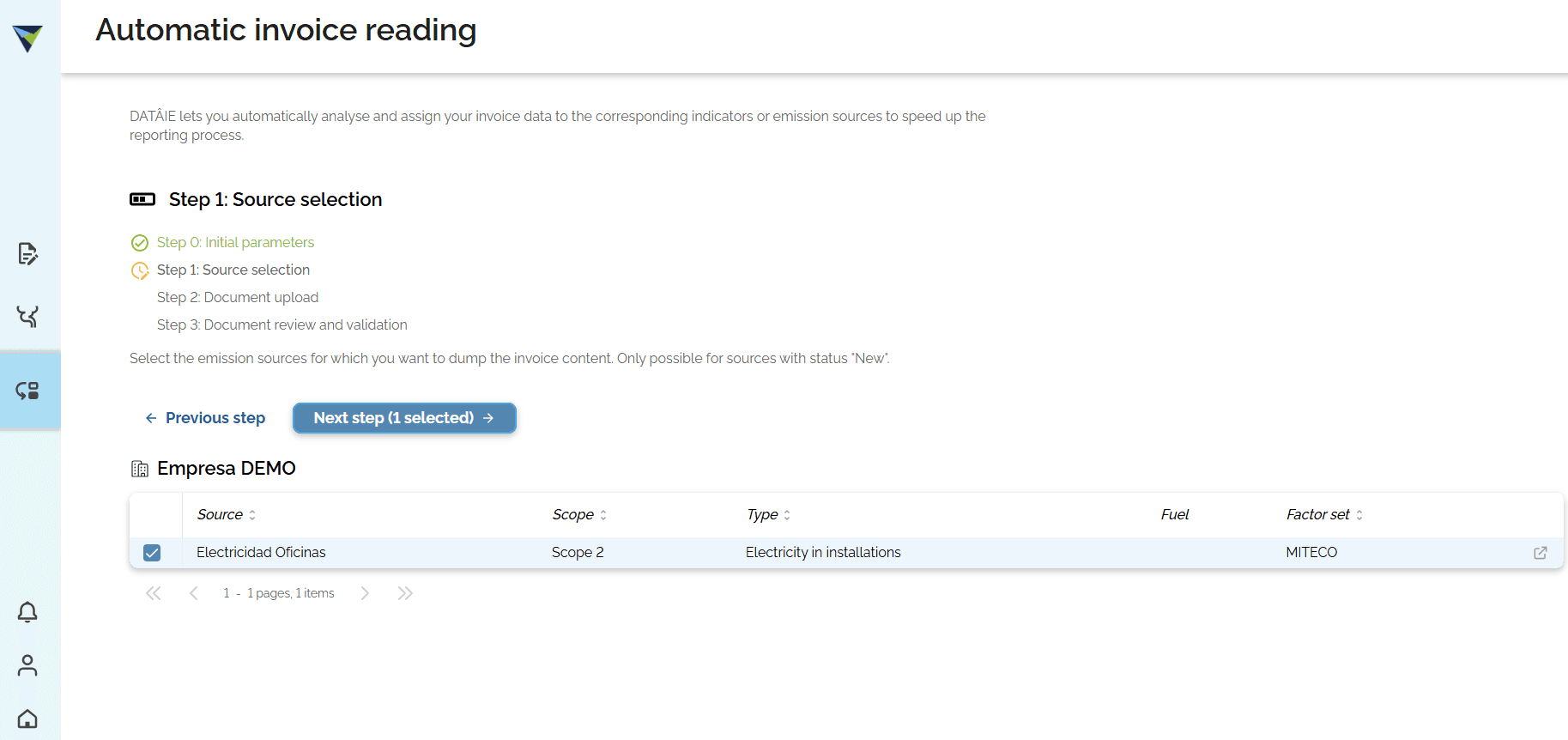1568x740 pixels.
Task: Open the user profile icon
Action: click(27, 665)
